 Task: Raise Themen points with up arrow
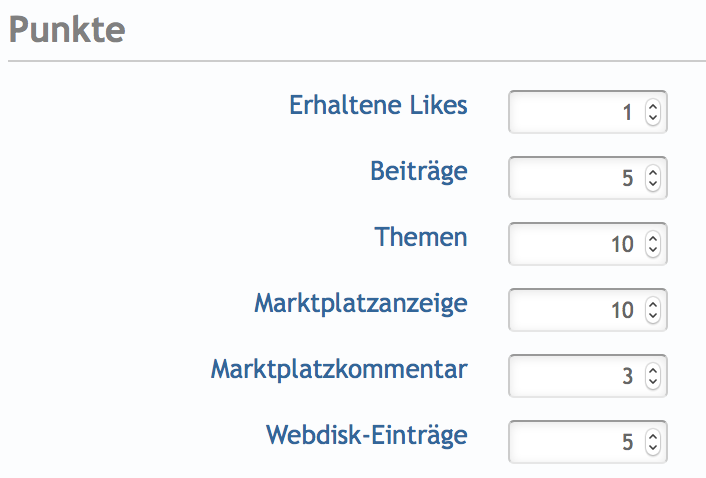pos(653,238)
